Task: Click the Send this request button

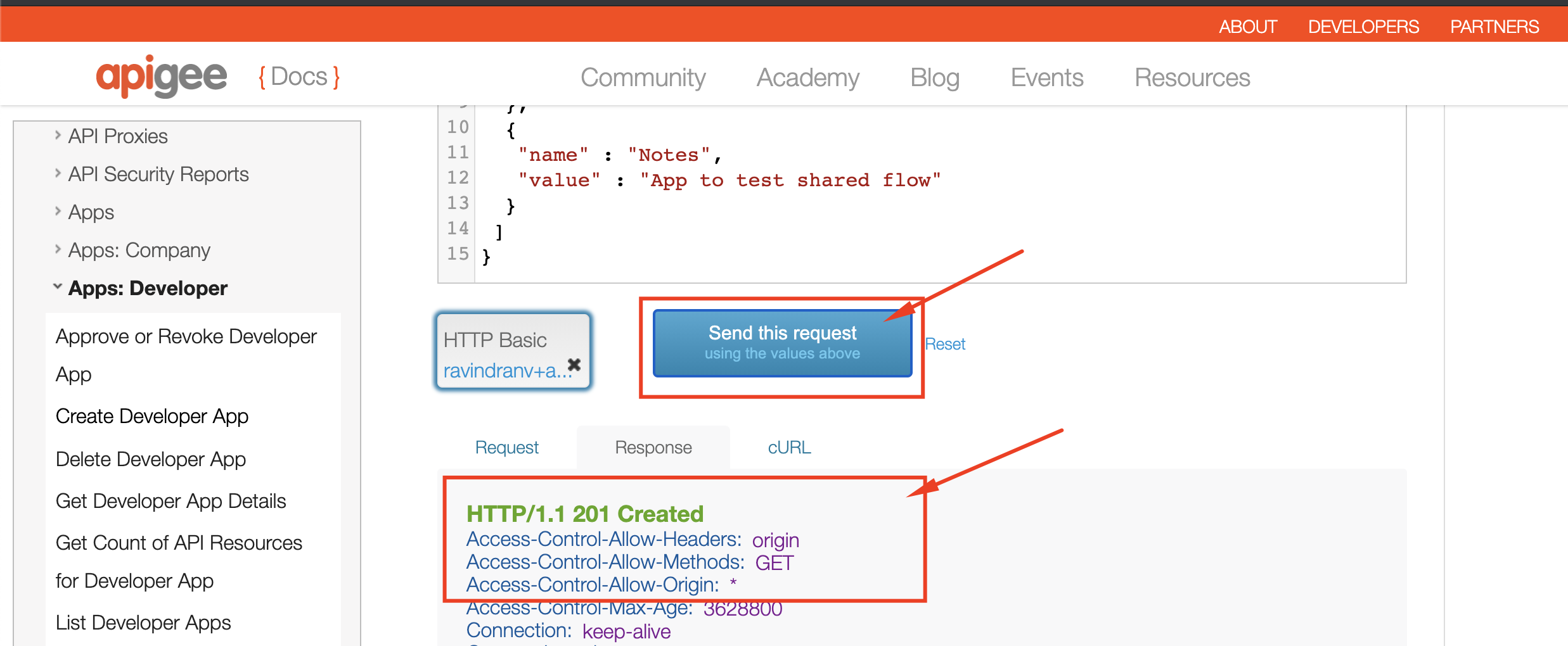Action: click(782, 343)
